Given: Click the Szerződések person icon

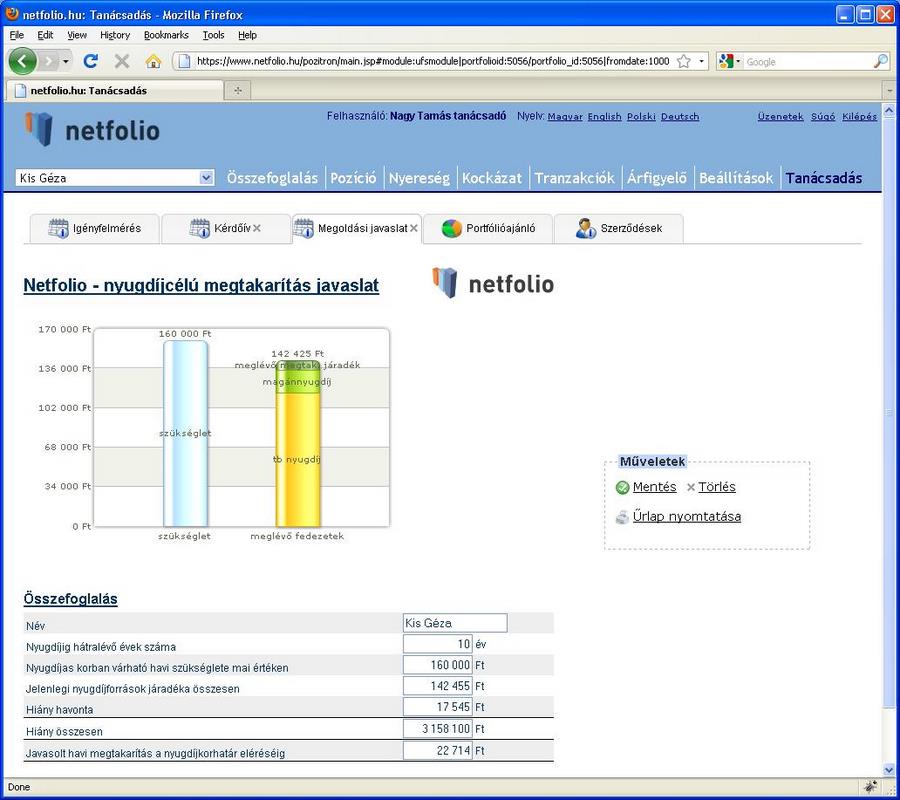Looking at the screenshot, I should (585, 228).
